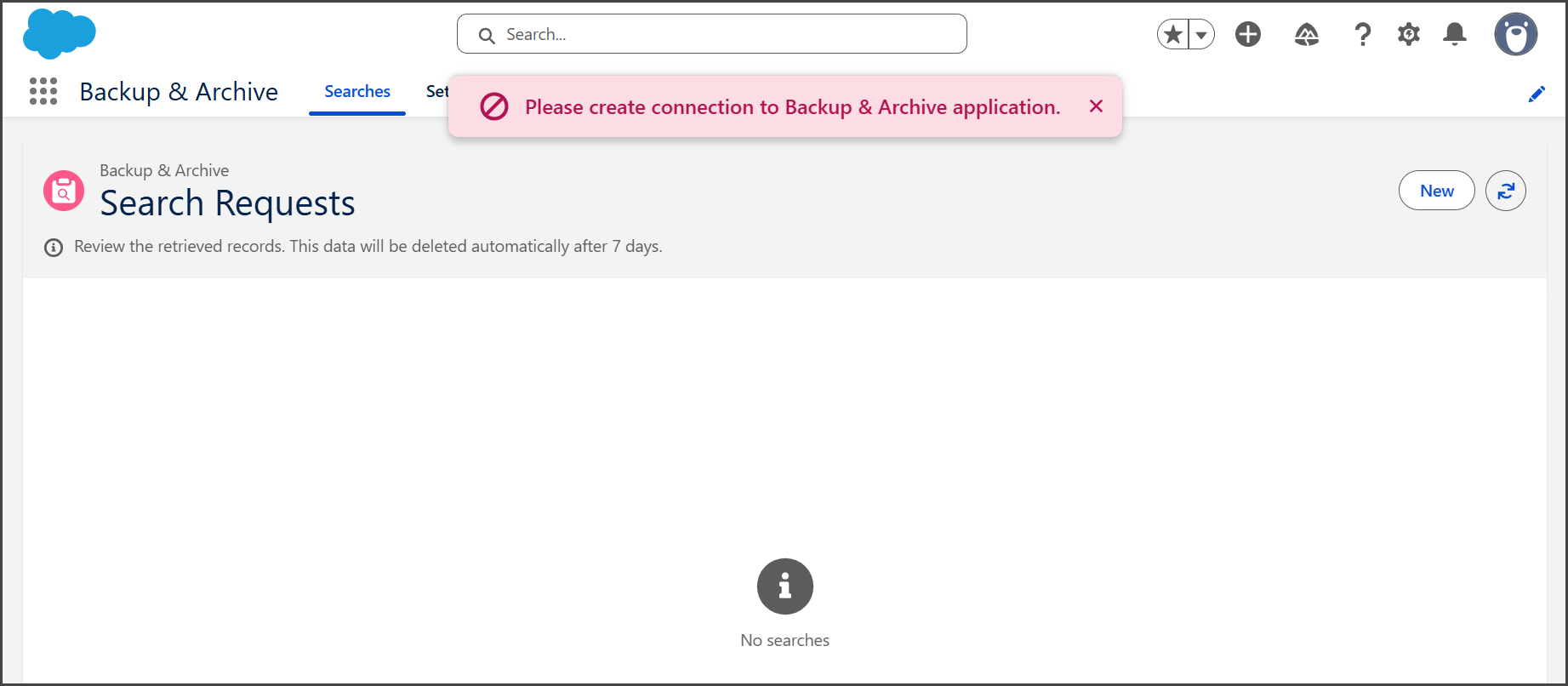Expand the favorites list dropdown arrow
This screenshot has width=1568, height=686.
pos(1201,35)
